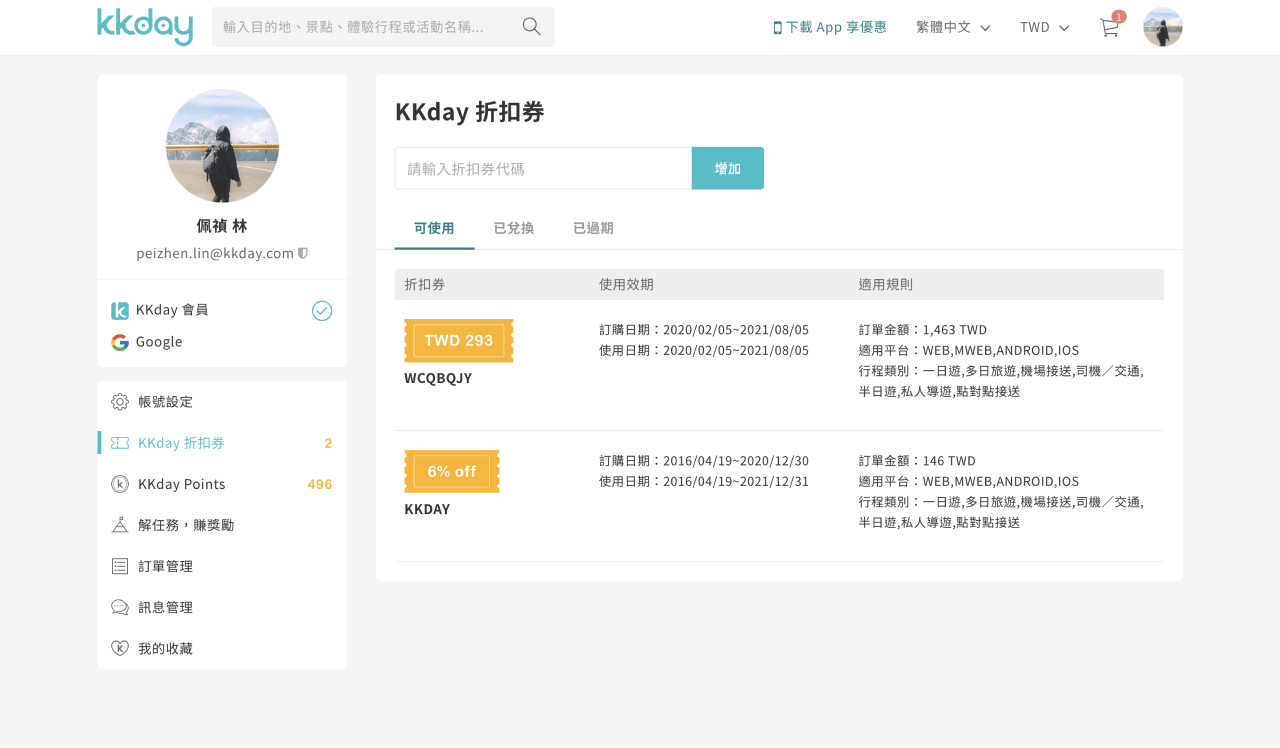This screenshot has height=748, width=1280.
Task: Click the shield icon next to the email
Action: (x=303, y=253)
